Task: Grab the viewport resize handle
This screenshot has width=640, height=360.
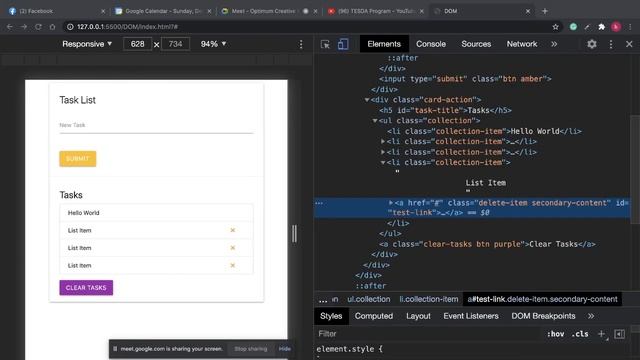Action: click(294, 233)
